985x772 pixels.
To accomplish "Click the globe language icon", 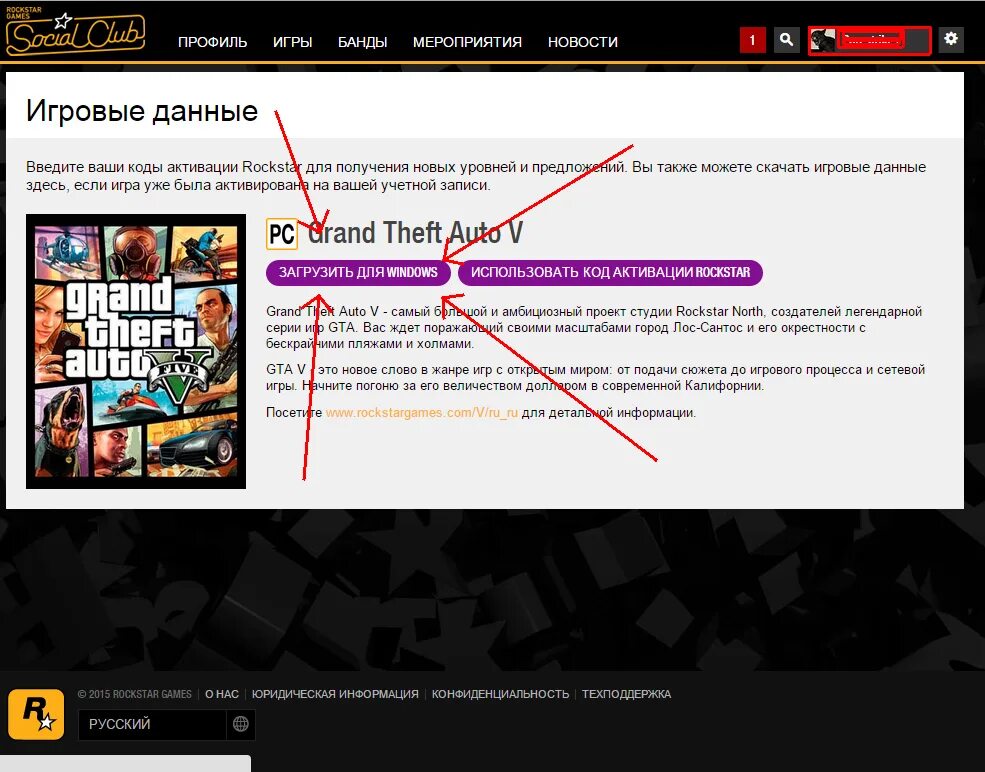I will [241, 724].
